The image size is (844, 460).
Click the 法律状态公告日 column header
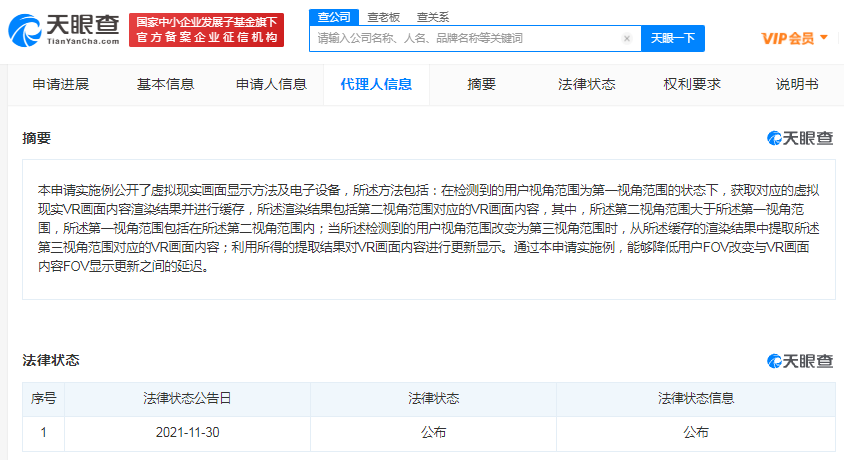click(187, 399)
